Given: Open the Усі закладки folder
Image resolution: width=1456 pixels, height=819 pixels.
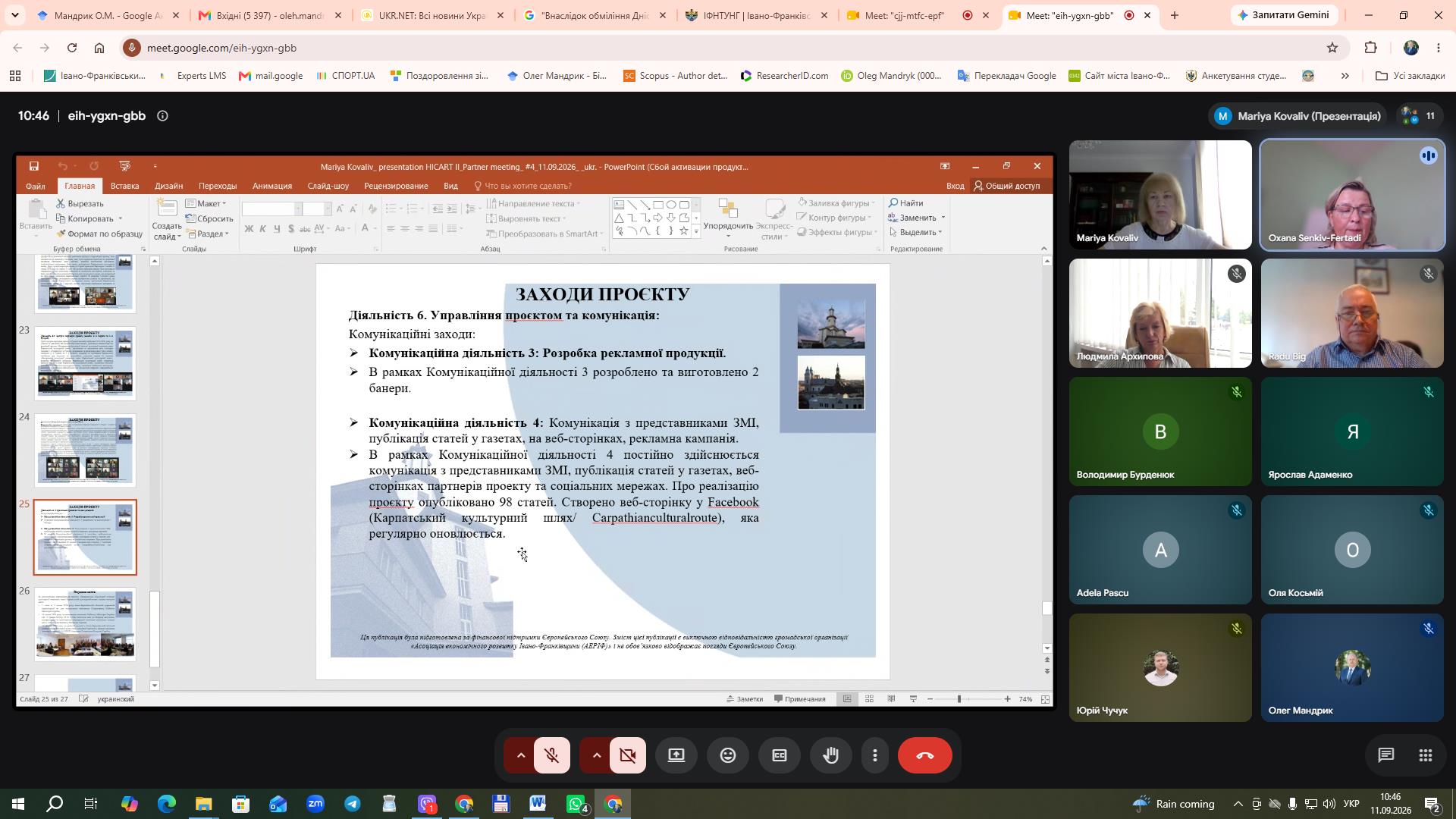Looking at the screenshot, I should coord(1410,76).
